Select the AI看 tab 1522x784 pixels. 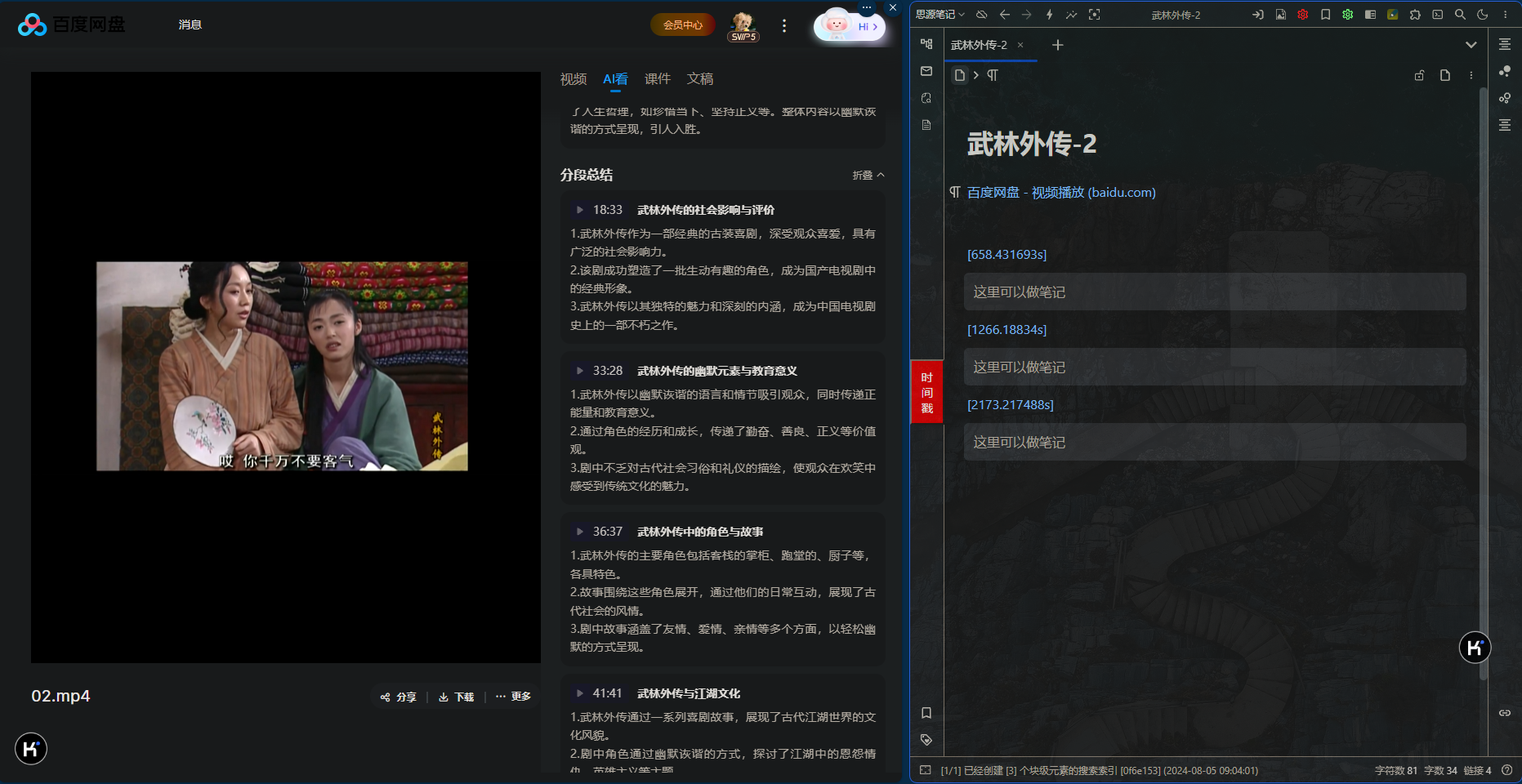[x=615, y=79]
